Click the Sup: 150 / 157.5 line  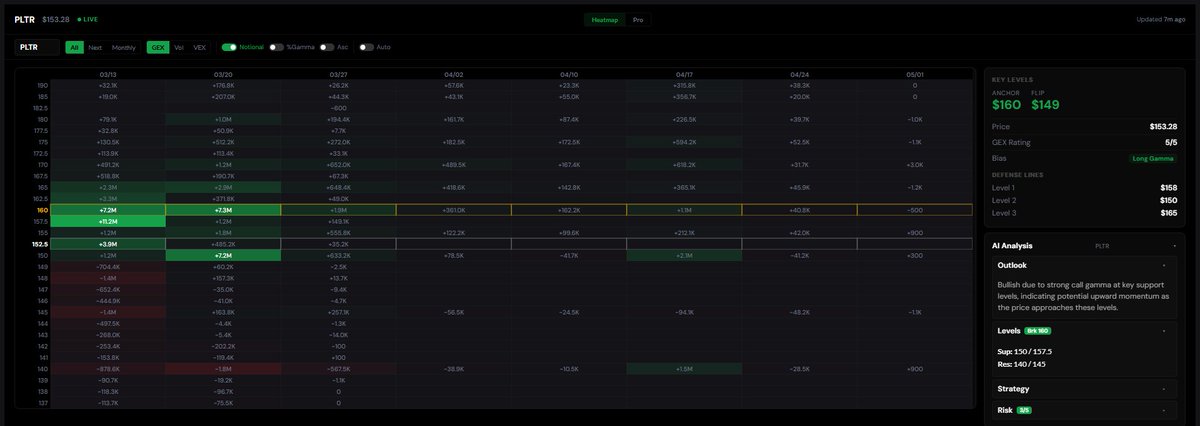(1027, 351)
